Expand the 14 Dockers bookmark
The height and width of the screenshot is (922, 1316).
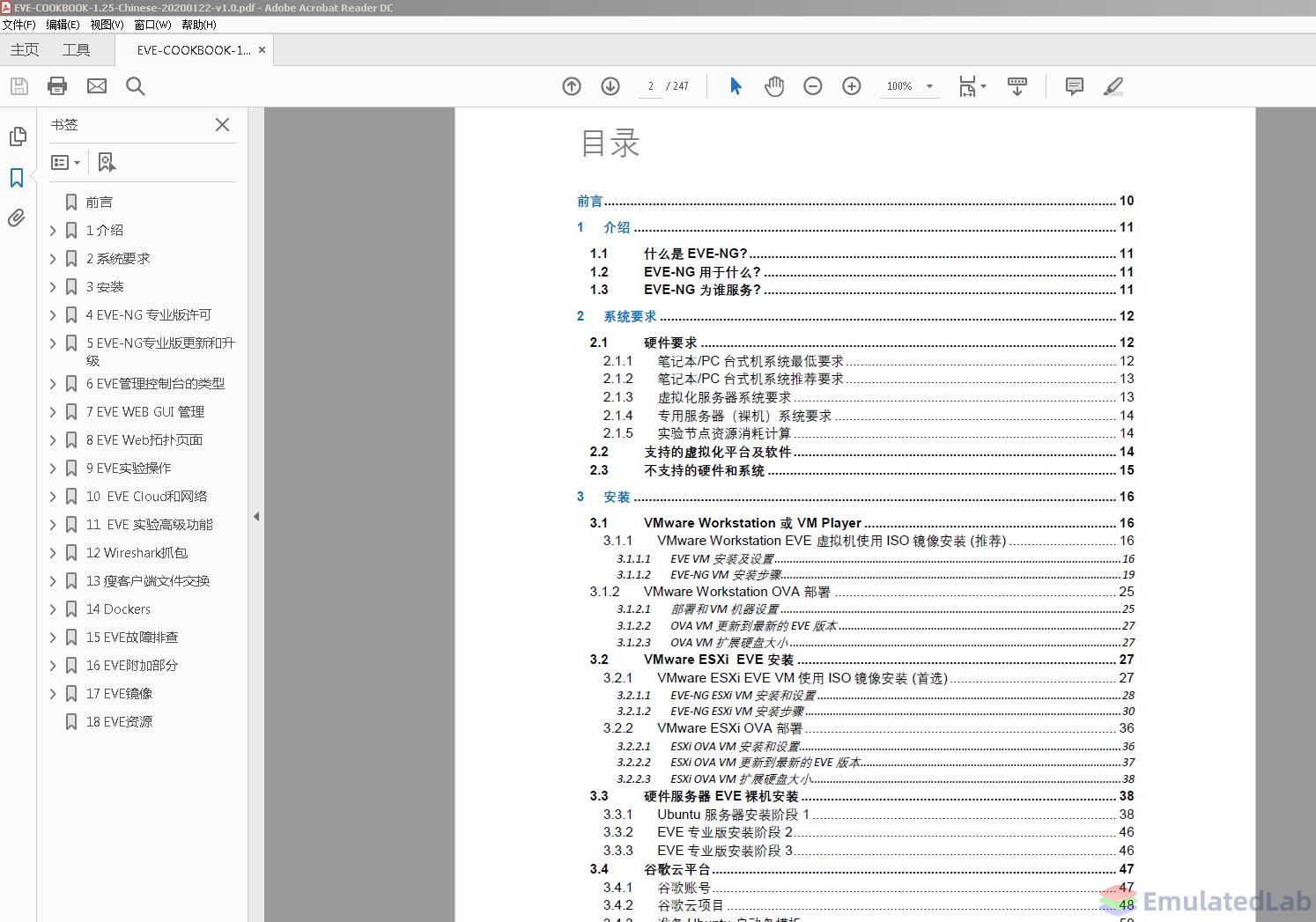(x=53, y=609)
